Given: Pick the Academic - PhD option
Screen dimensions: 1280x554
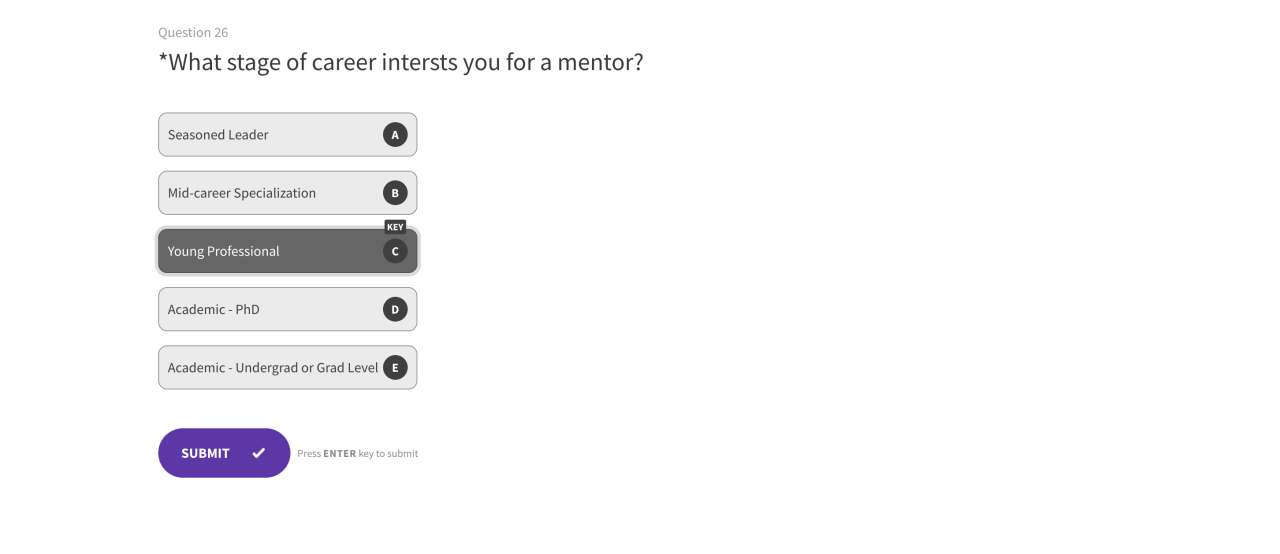Looking at the screenshot, I should point(287,310).
